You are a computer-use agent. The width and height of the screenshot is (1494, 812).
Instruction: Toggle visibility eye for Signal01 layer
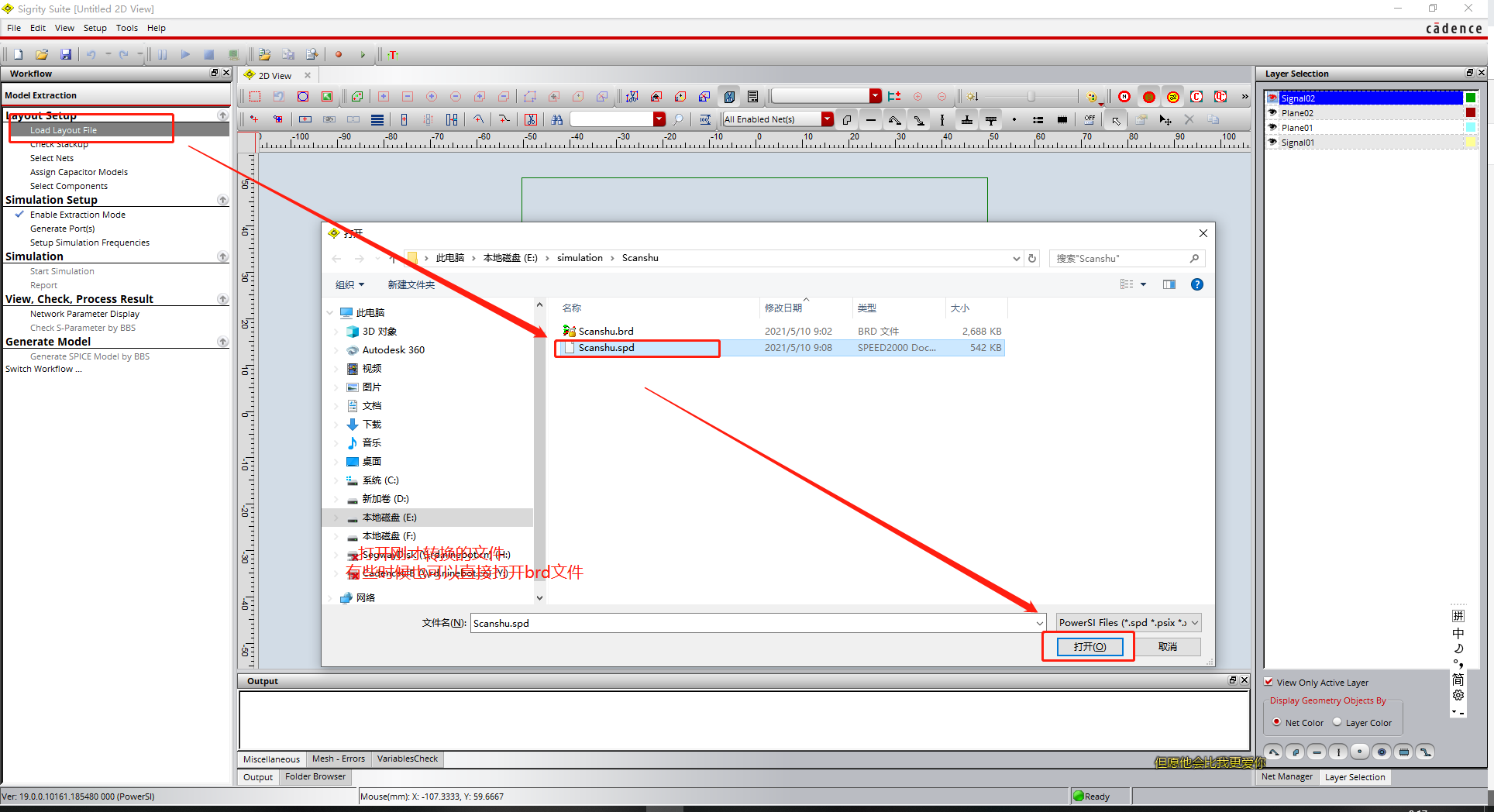[1272, 142]
